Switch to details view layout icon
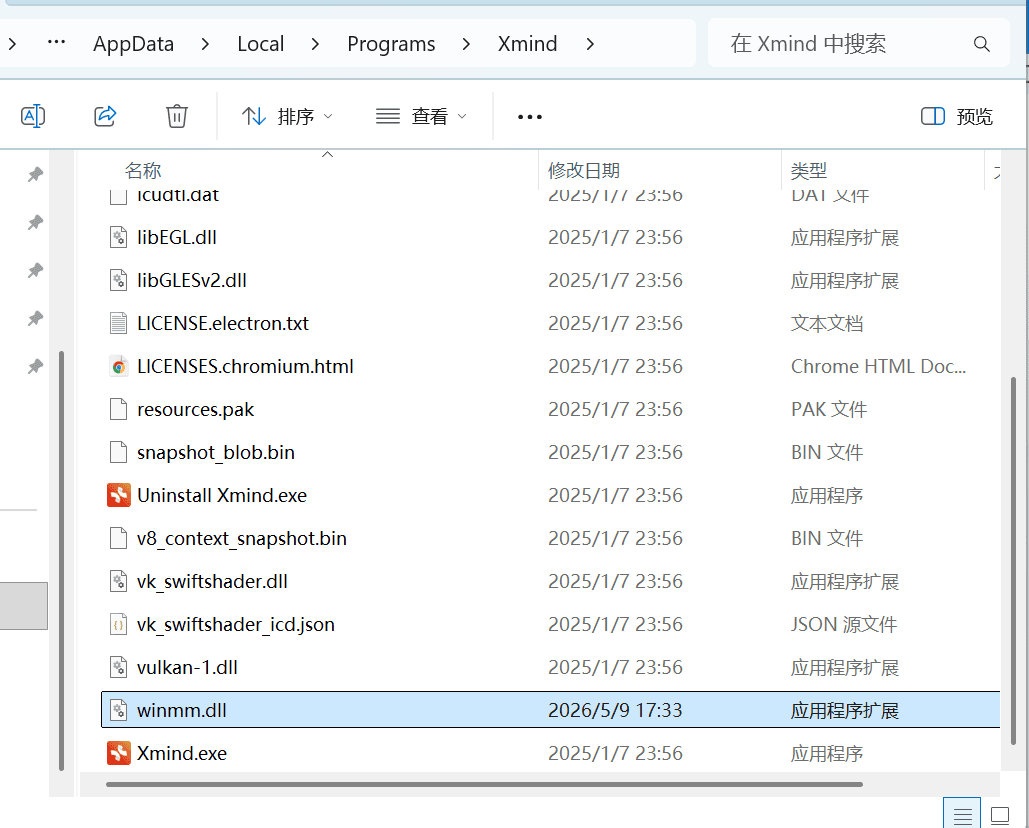1029x828 pixels. click(x=962, y=814)
